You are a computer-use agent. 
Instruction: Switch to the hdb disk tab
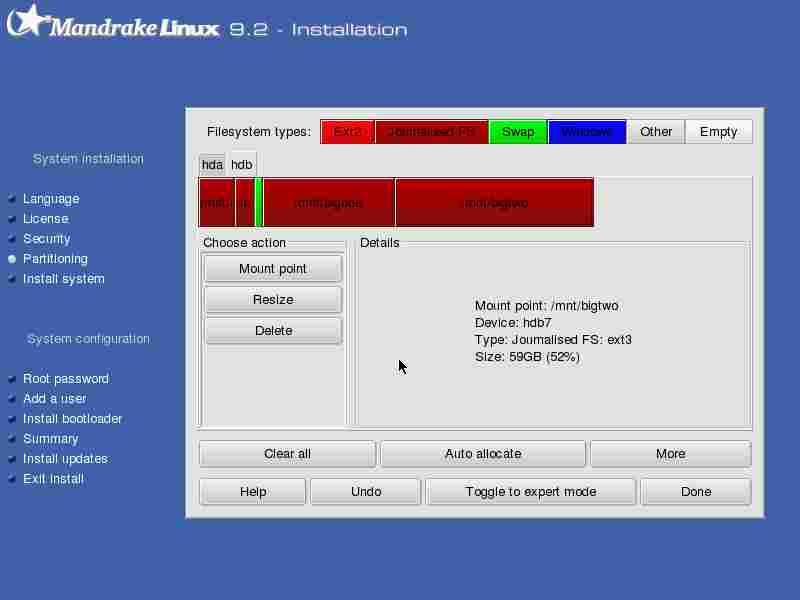(242, 164)
